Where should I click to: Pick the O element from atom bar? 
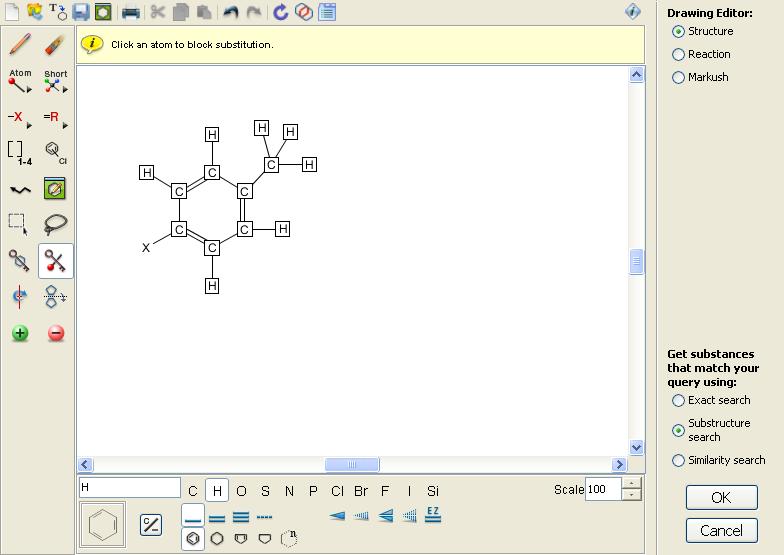(x=241, y=491)
